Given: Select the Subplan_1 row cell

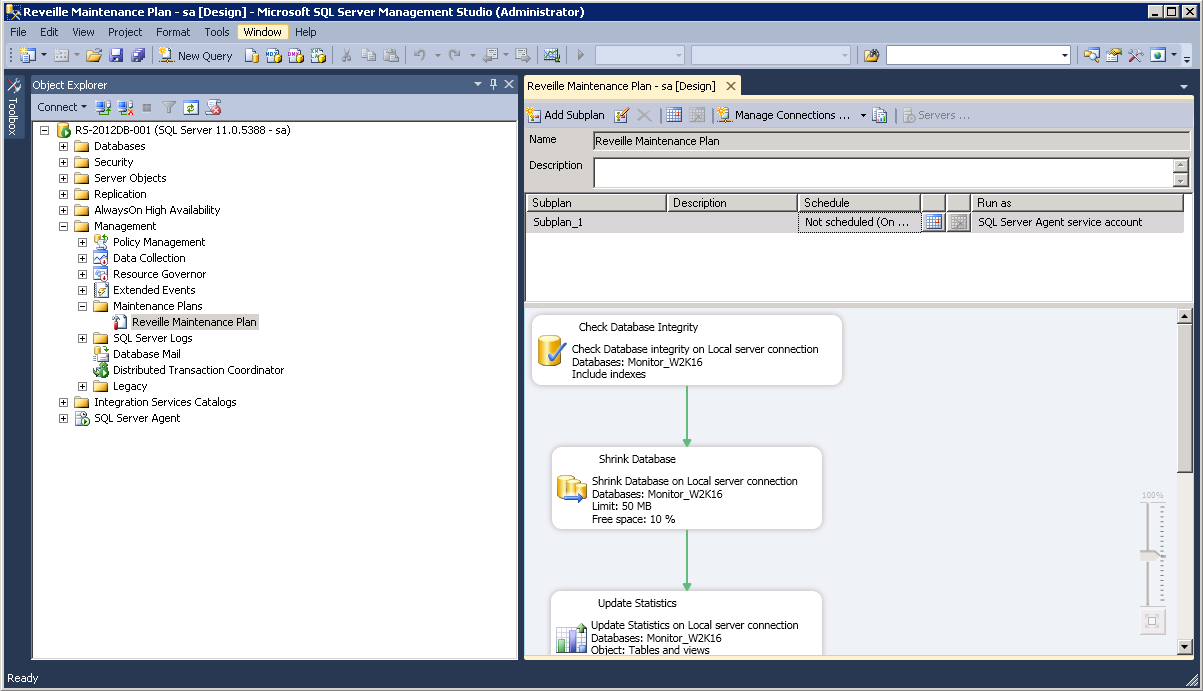Looking at the screenshot, I should [596, 222].
